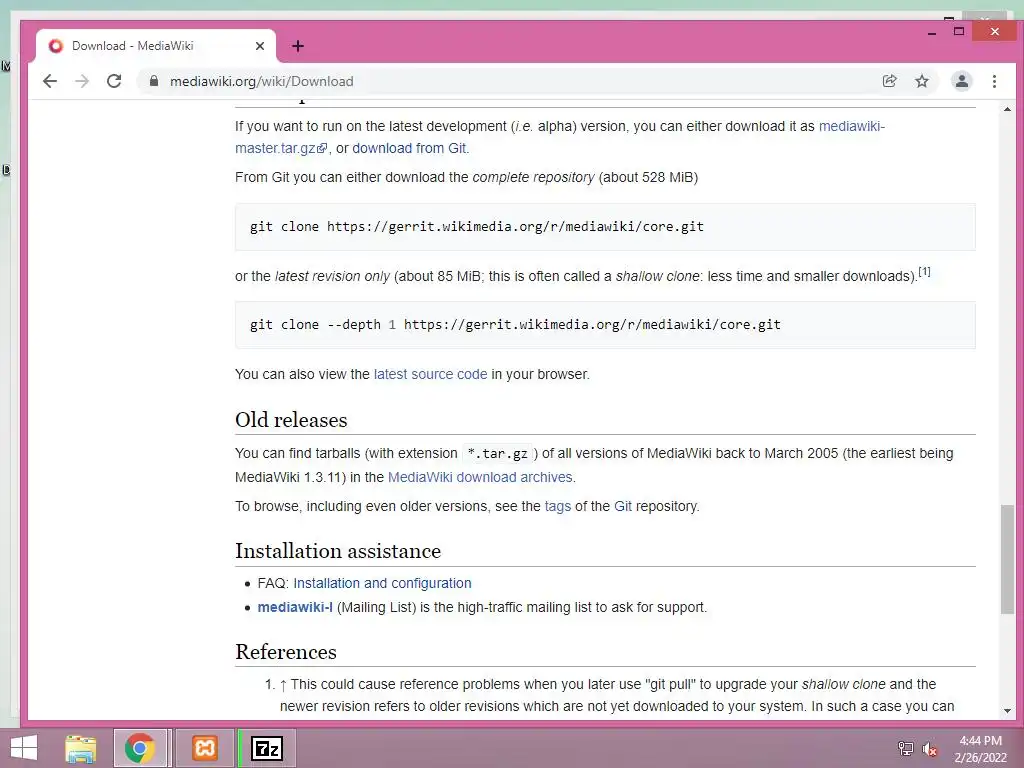This screenshot has width=1024, height=768.
Task: Maximize the Chrome window
Action: [959, 31]
